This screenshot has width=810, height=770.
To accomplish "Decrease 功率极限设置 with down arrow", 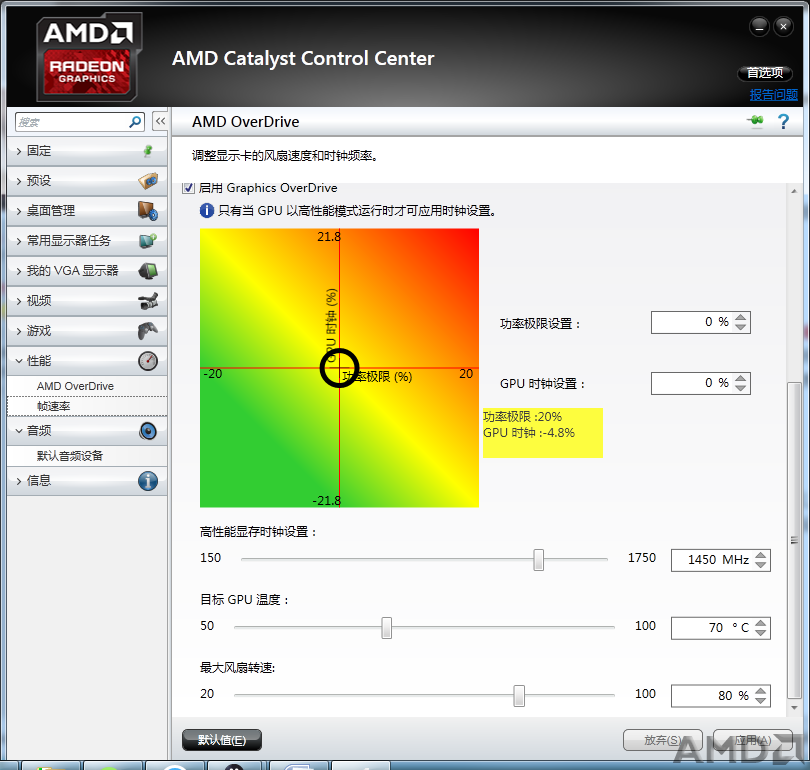I will (x=741, y=327).
